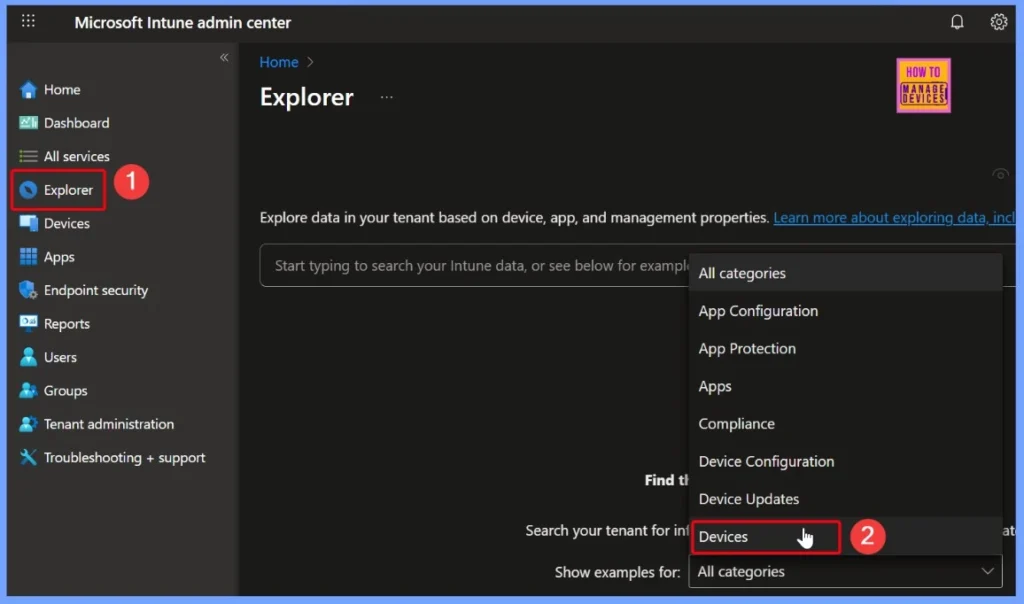Open the settings gear icon
This screenshot has height=604, width=1024.
pyautogui.click(x=999, y=22)
